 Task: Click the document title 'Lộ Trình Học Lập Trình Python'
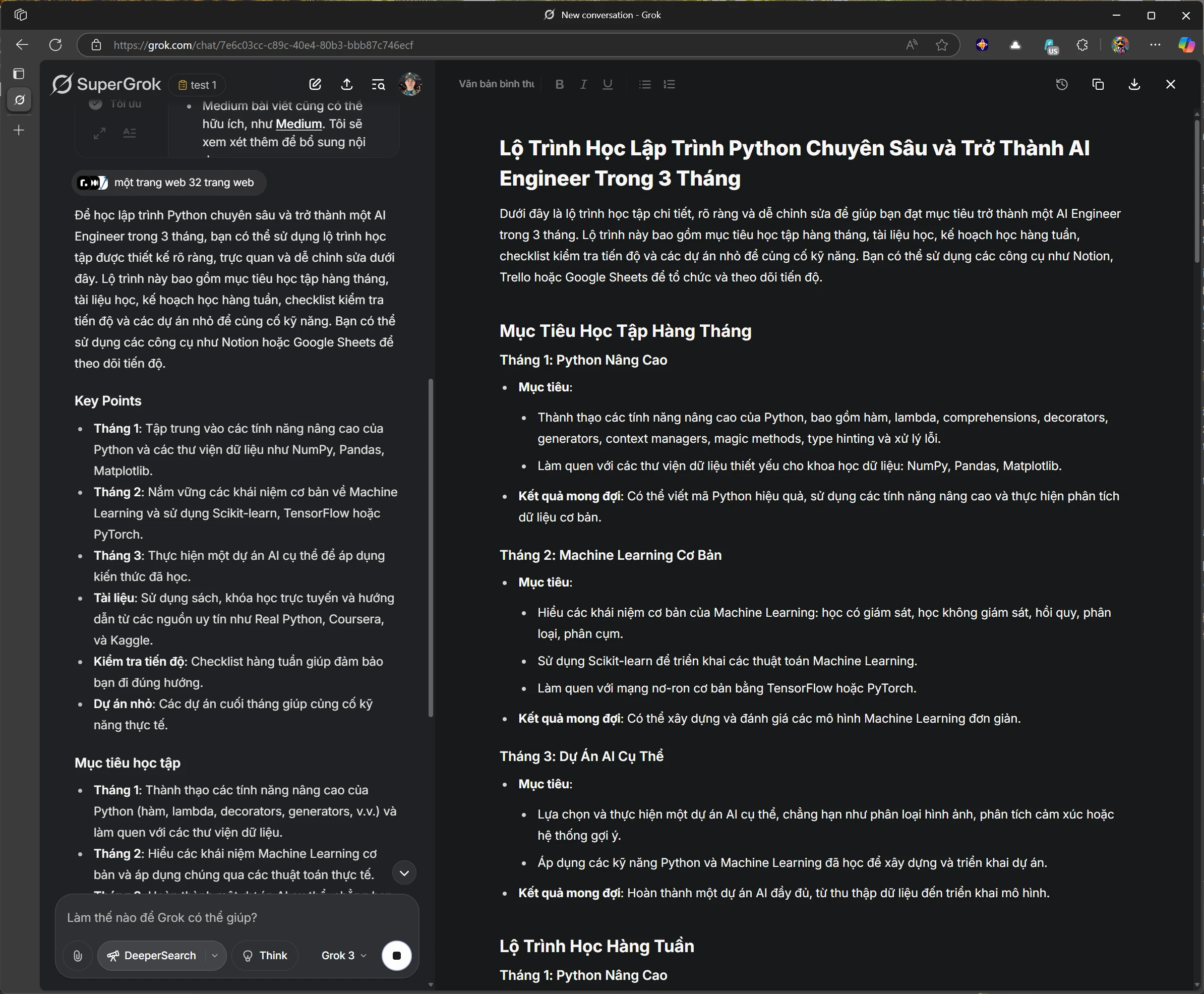point(795,163)
